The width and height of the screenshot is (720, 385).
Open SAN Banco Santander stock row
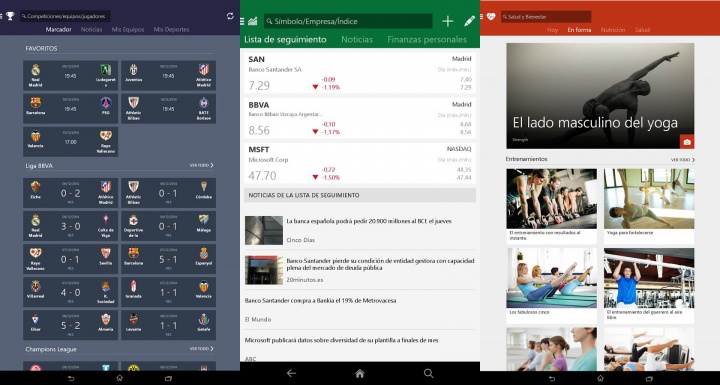click(360, 73)
